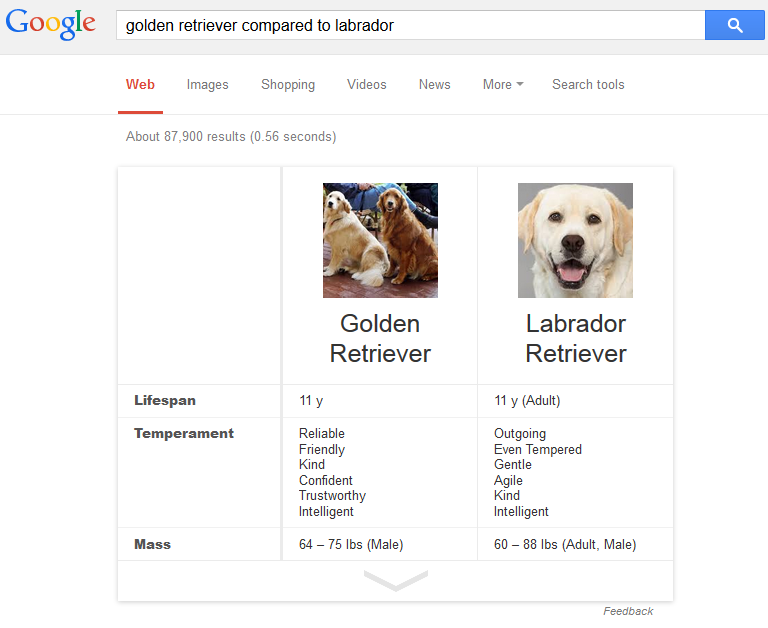This screenshot has height=628, width=768.
Task: Open the Golden Retriever title link
Action: pos(380,338)
